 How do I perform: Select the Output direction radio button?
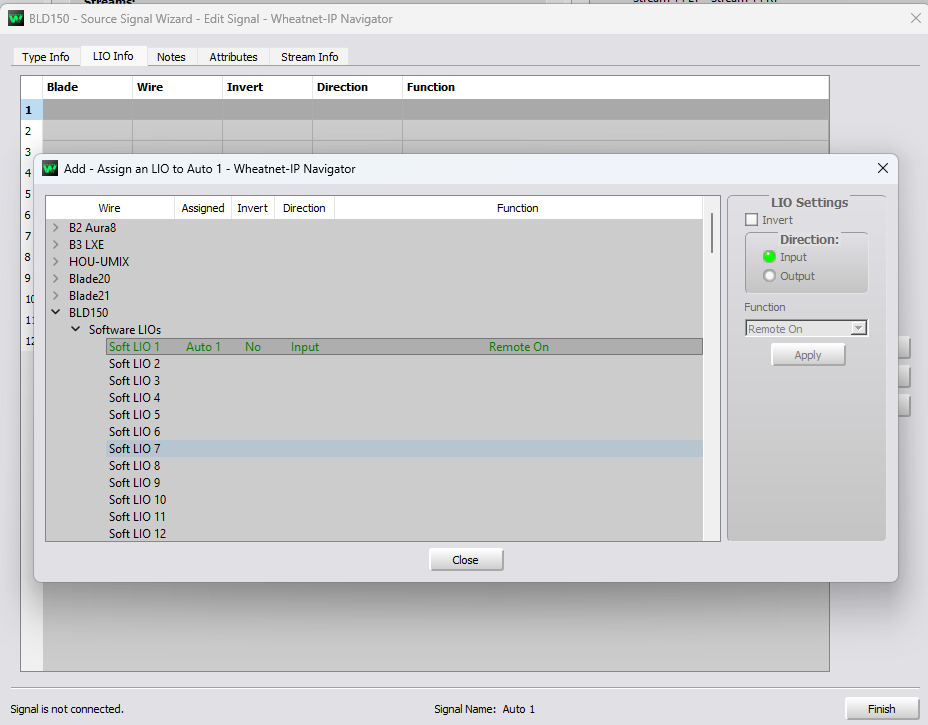click(x=769, y=276)
